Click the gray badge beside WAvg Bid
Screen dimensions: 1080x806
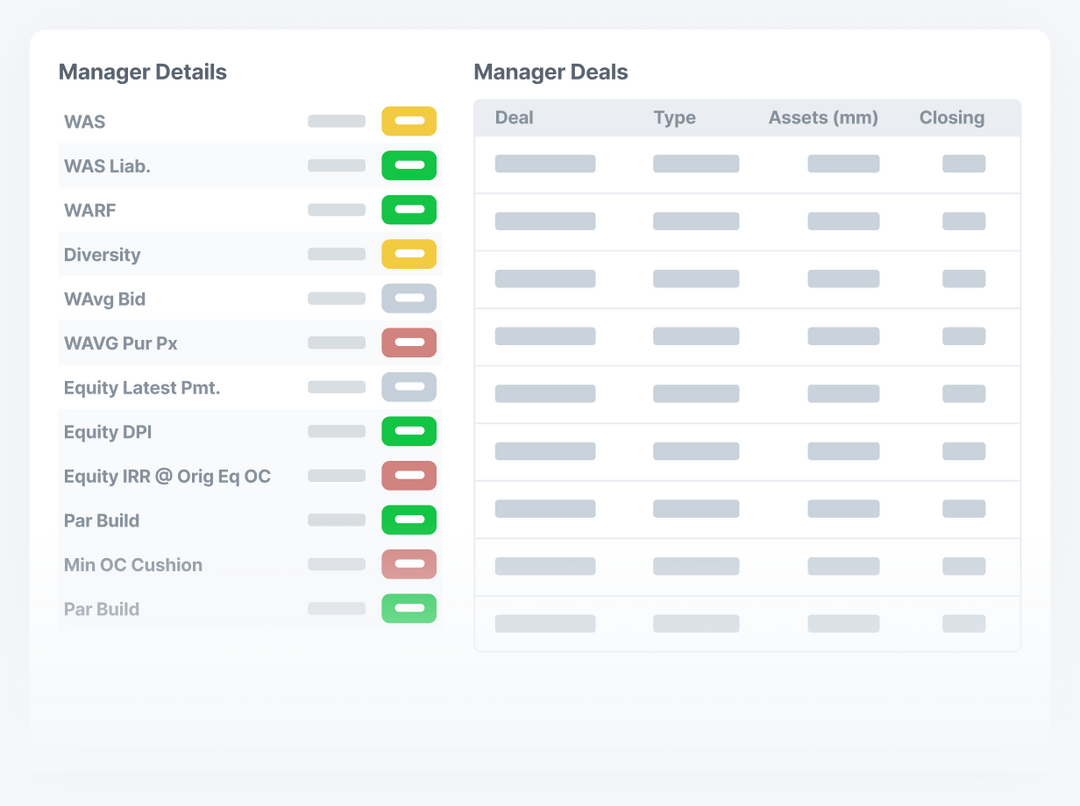coord(409,298)
